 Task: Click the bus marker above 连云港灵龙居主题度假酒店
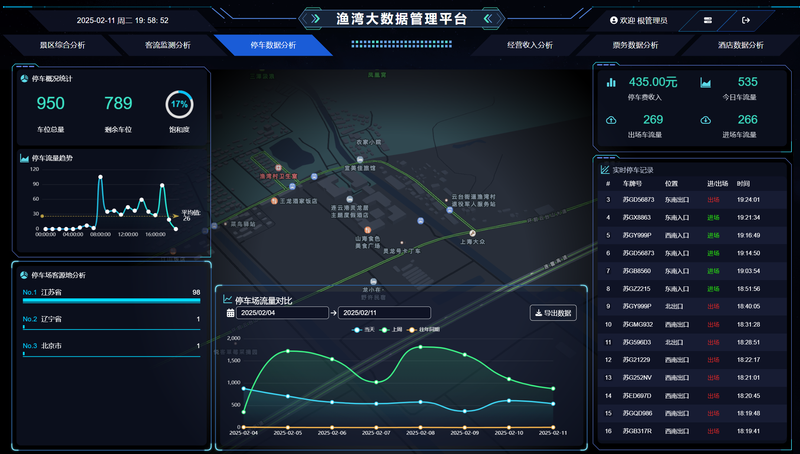[349, 199]
